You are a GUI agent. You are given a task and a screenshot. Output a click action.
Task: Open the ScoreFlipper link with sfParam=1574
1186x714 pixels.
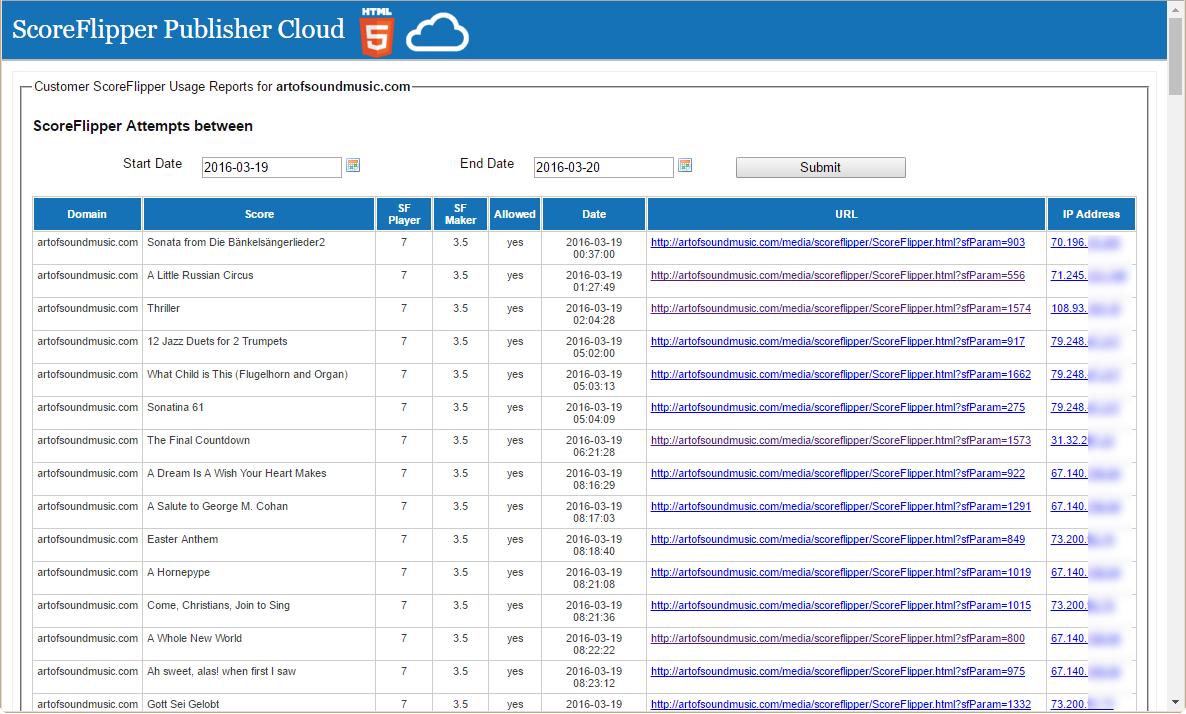click(x=840, y=309)
